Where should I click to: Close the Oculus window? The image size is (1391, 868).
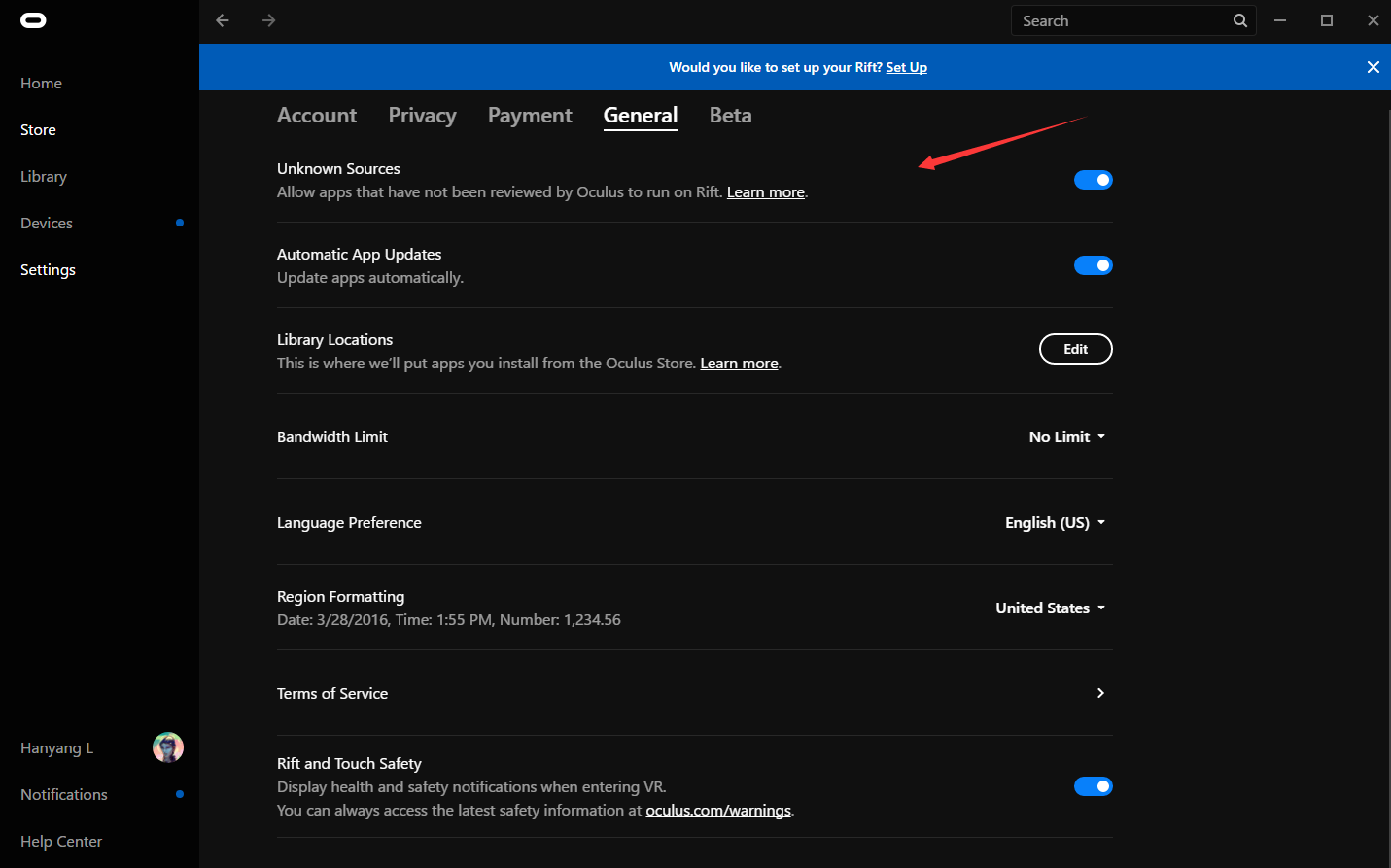pyautogui.click(x=1374, y=20)
